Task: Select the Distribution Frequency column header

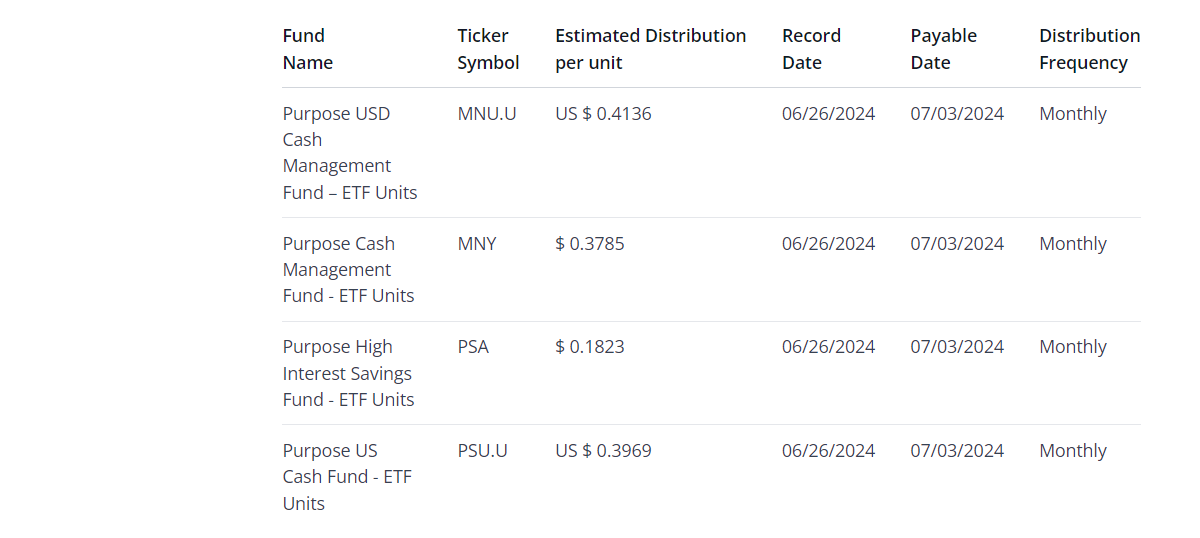Action: (x=1089, y=49)
